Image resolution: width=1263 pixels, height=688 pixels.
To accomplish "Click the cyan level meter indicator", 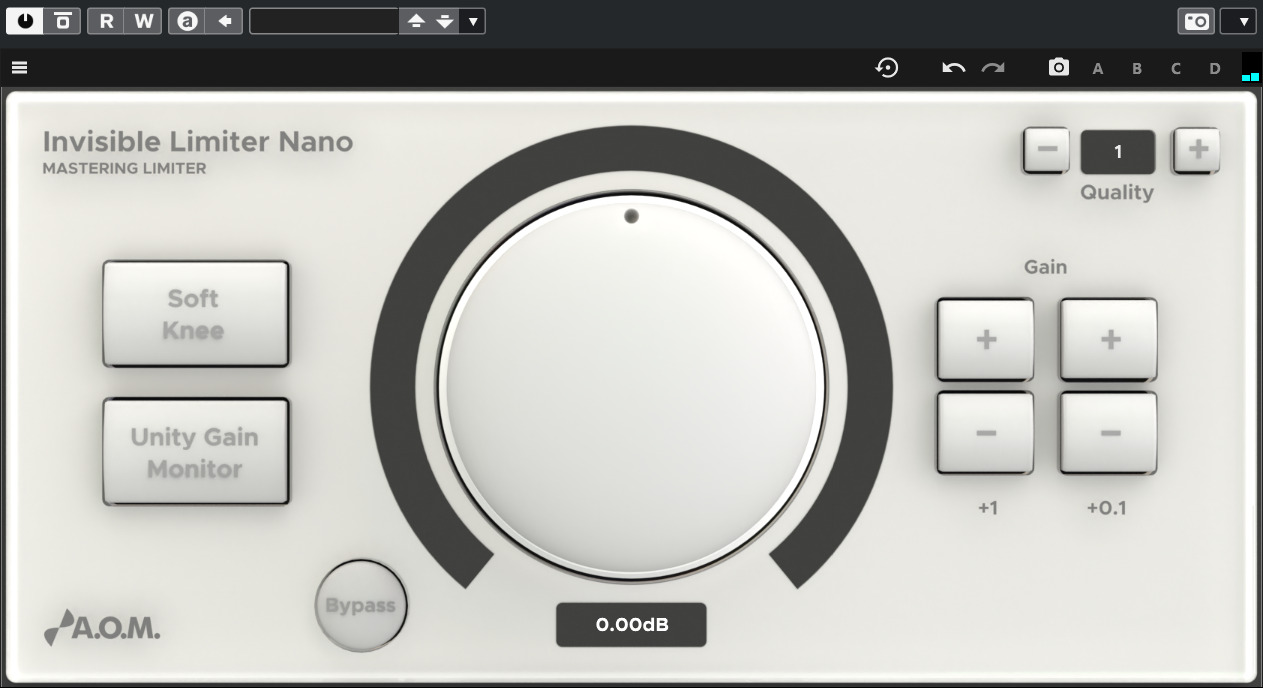I will 1250,68.
